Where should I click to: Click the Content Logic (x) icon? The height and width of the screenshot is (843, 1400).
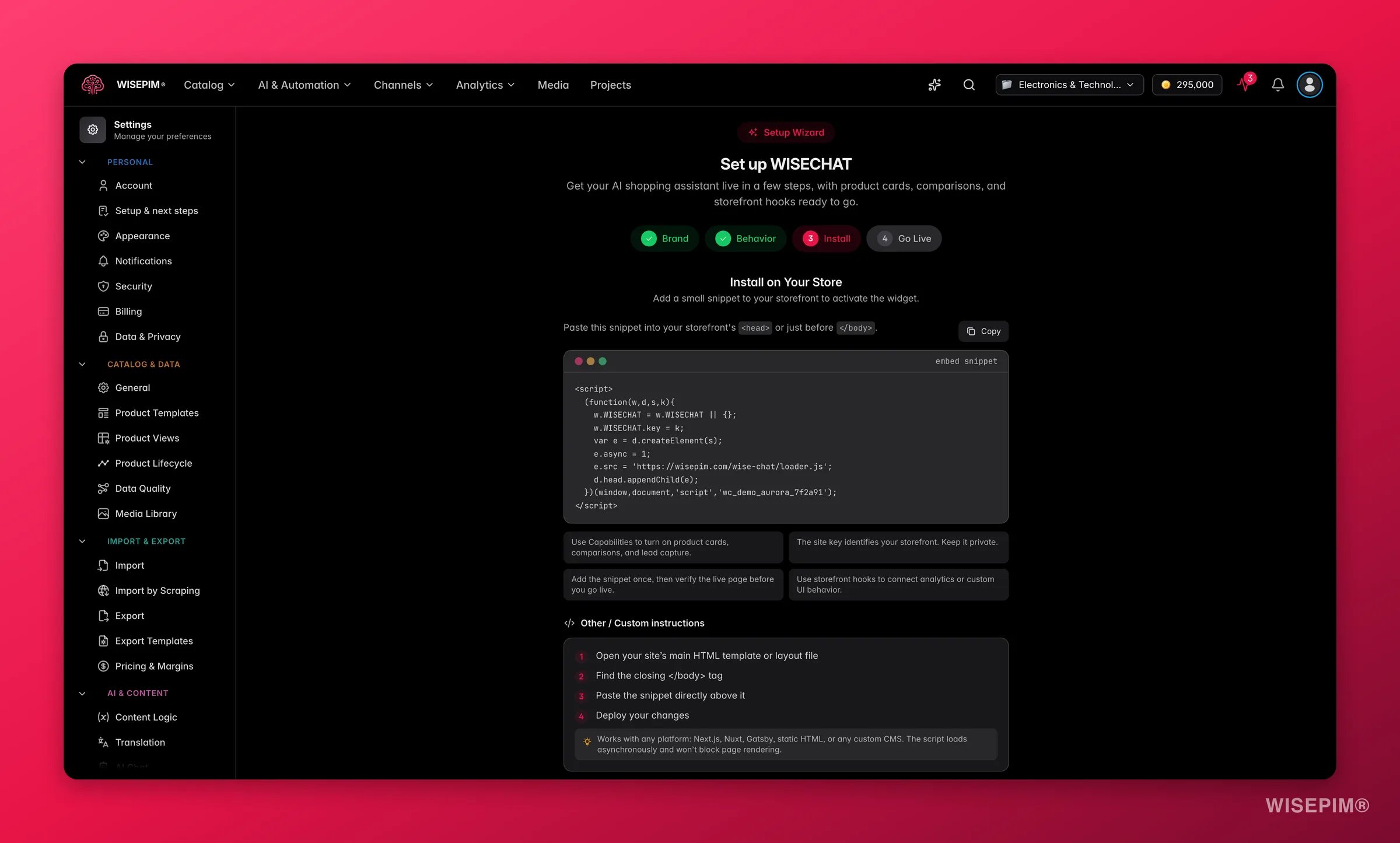point(103,717)
